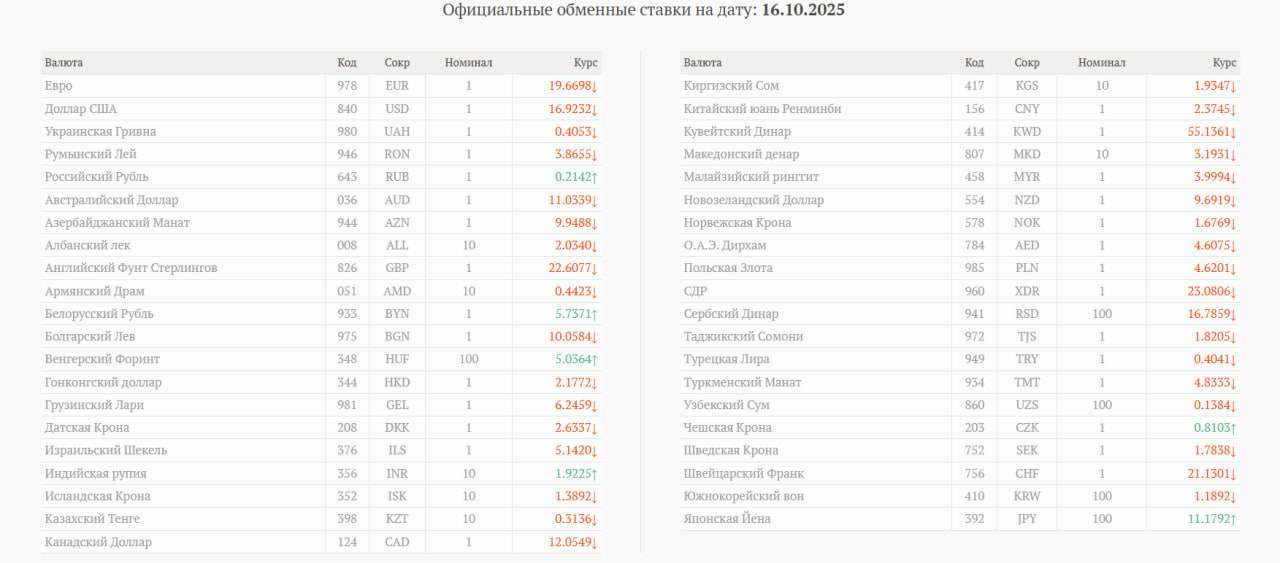Click the Чешская Крона rate 0.8103
This screenshot has width=1280, height=563.
pos(1211,428)
